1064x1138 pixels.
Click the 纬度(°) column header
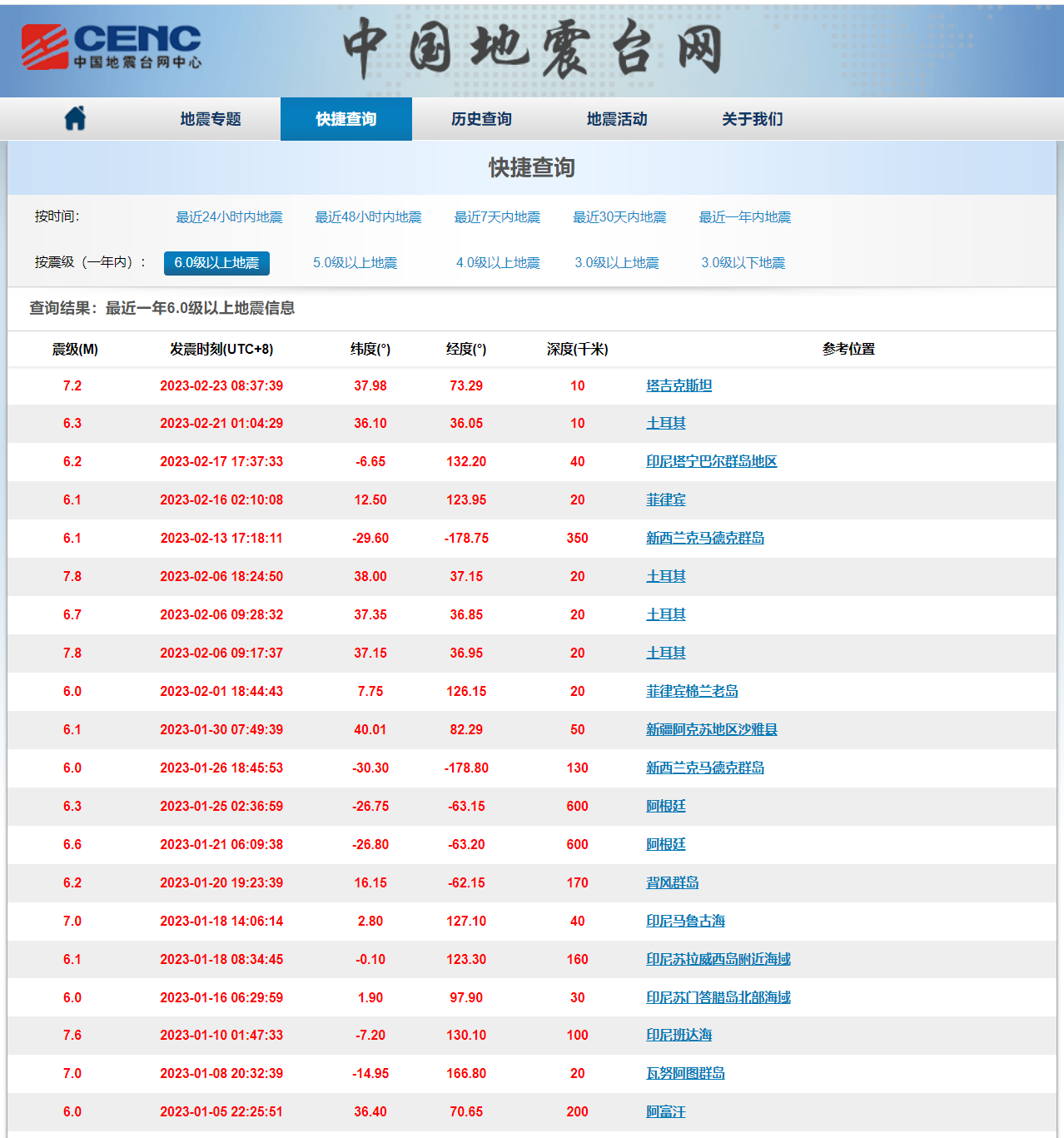click(x=370, y=350)
